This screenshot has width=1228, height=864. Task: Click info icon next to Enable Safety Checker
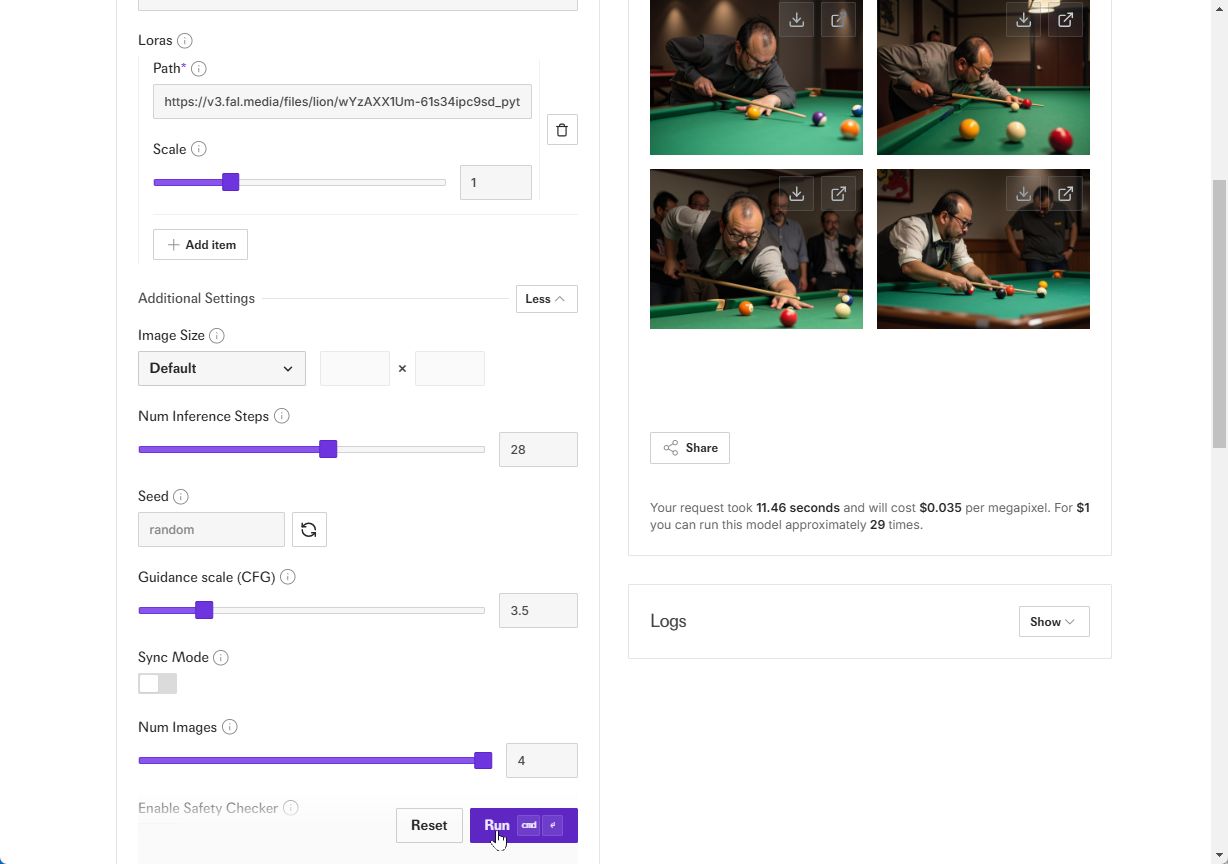[290, 808]
